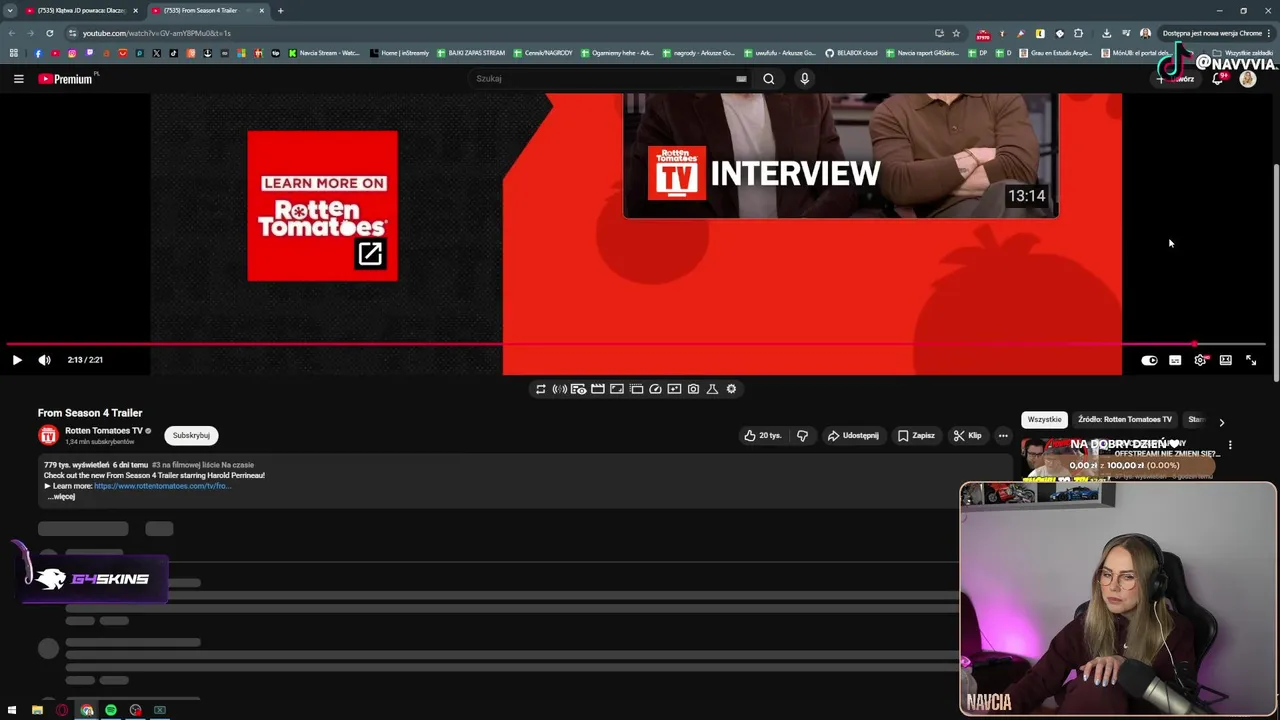Click the flask filters icon

tap(712, 389)
